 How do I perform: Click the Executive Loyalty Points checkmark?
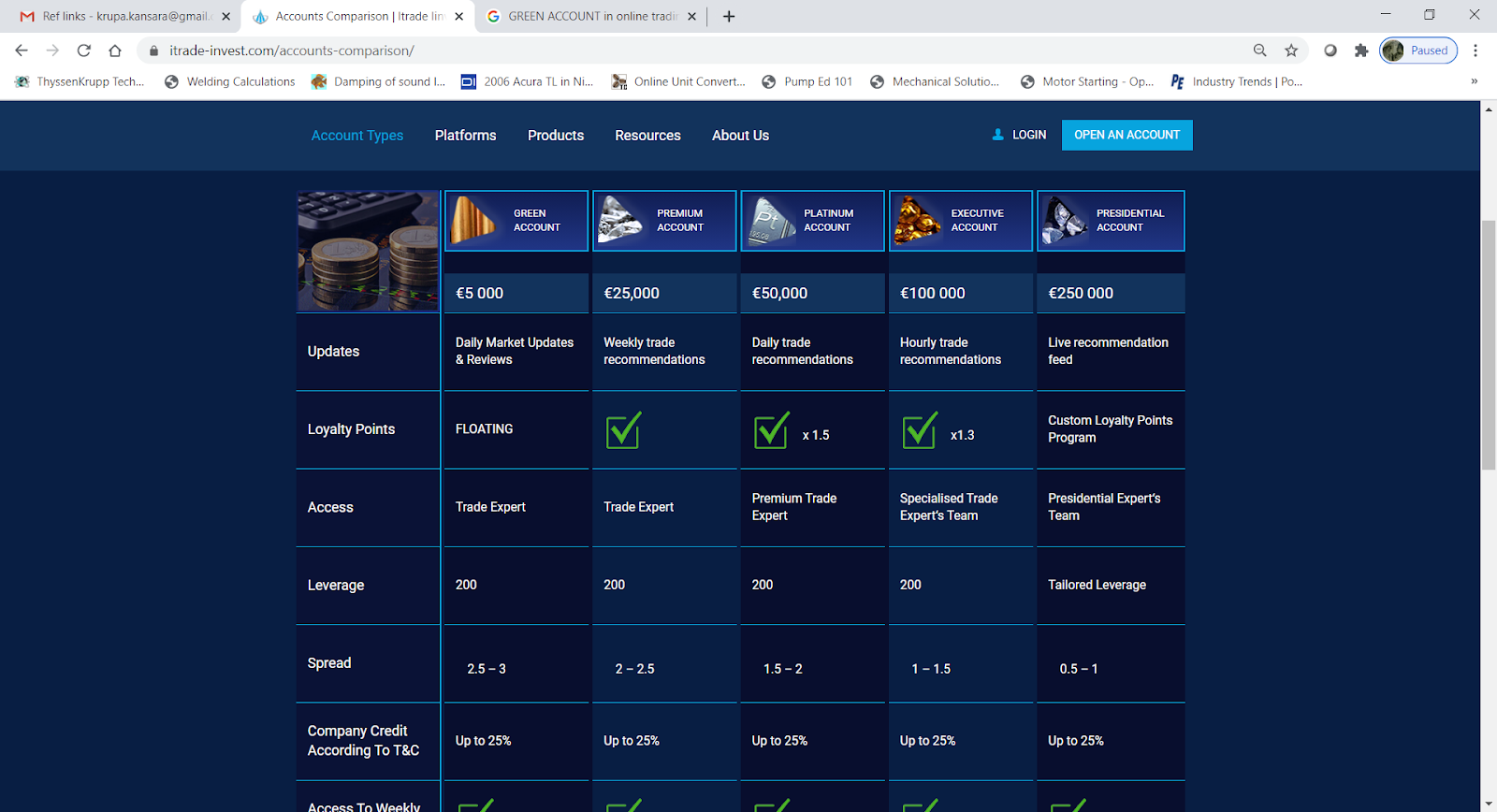pyautogui.click(x=920, y=429)
